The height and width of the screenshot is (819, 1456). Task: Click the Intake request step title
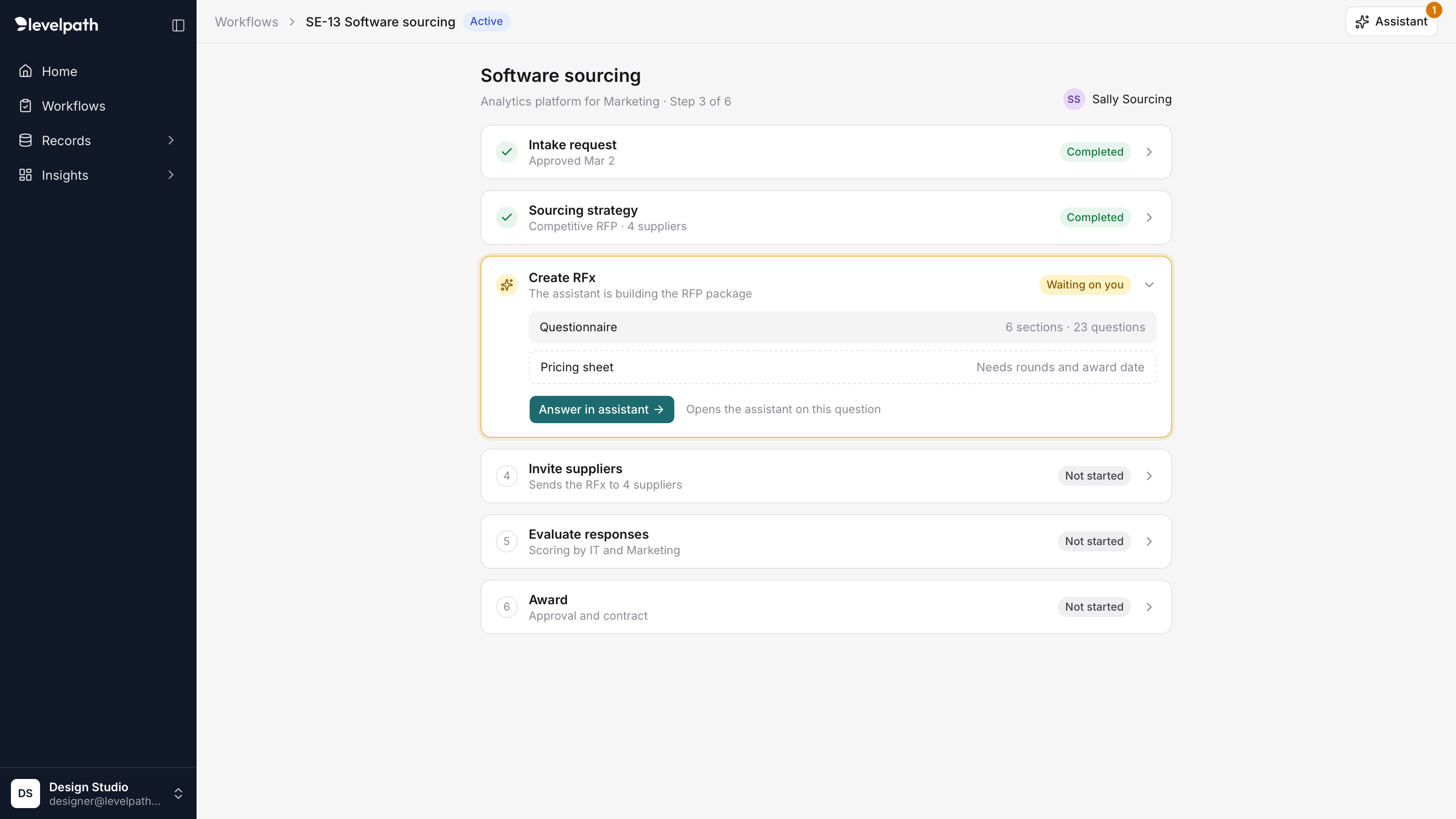572,145
